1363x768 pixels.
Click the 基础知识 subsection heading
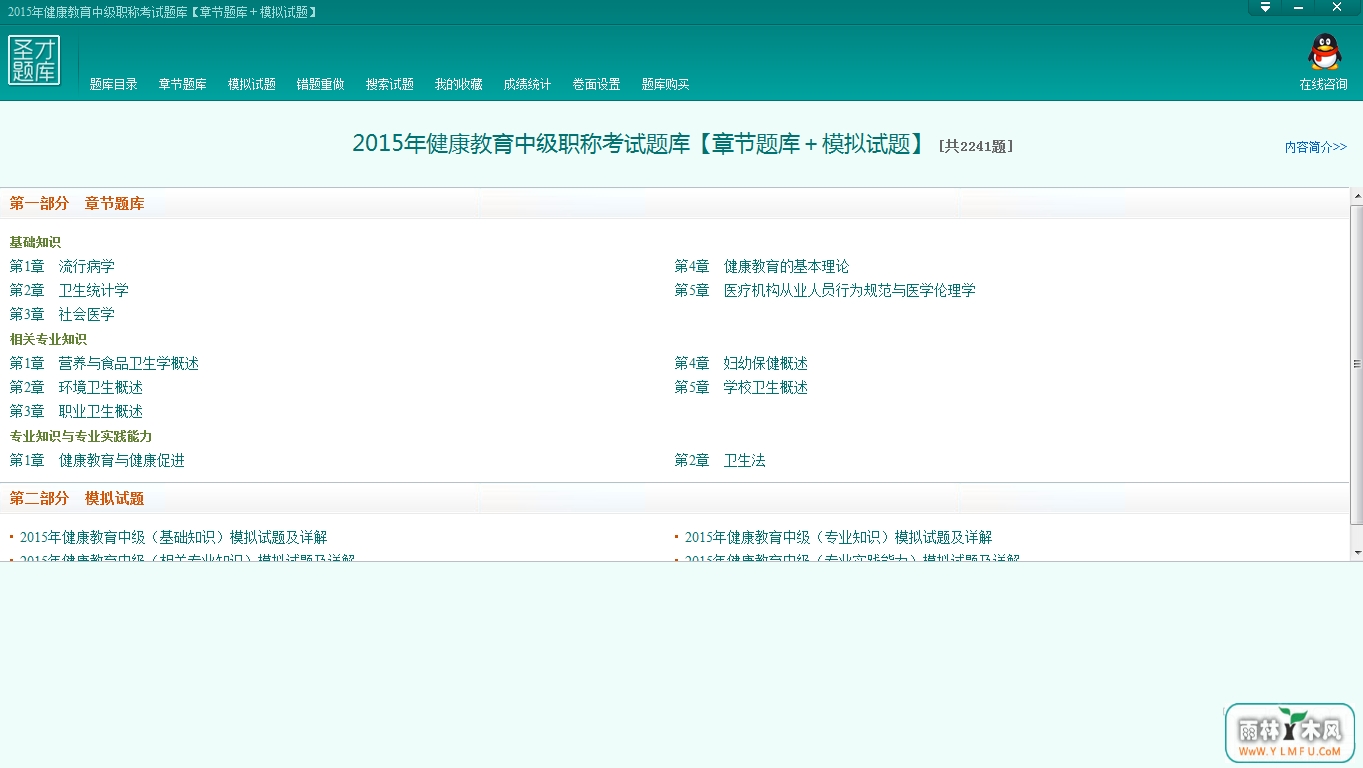35,242
